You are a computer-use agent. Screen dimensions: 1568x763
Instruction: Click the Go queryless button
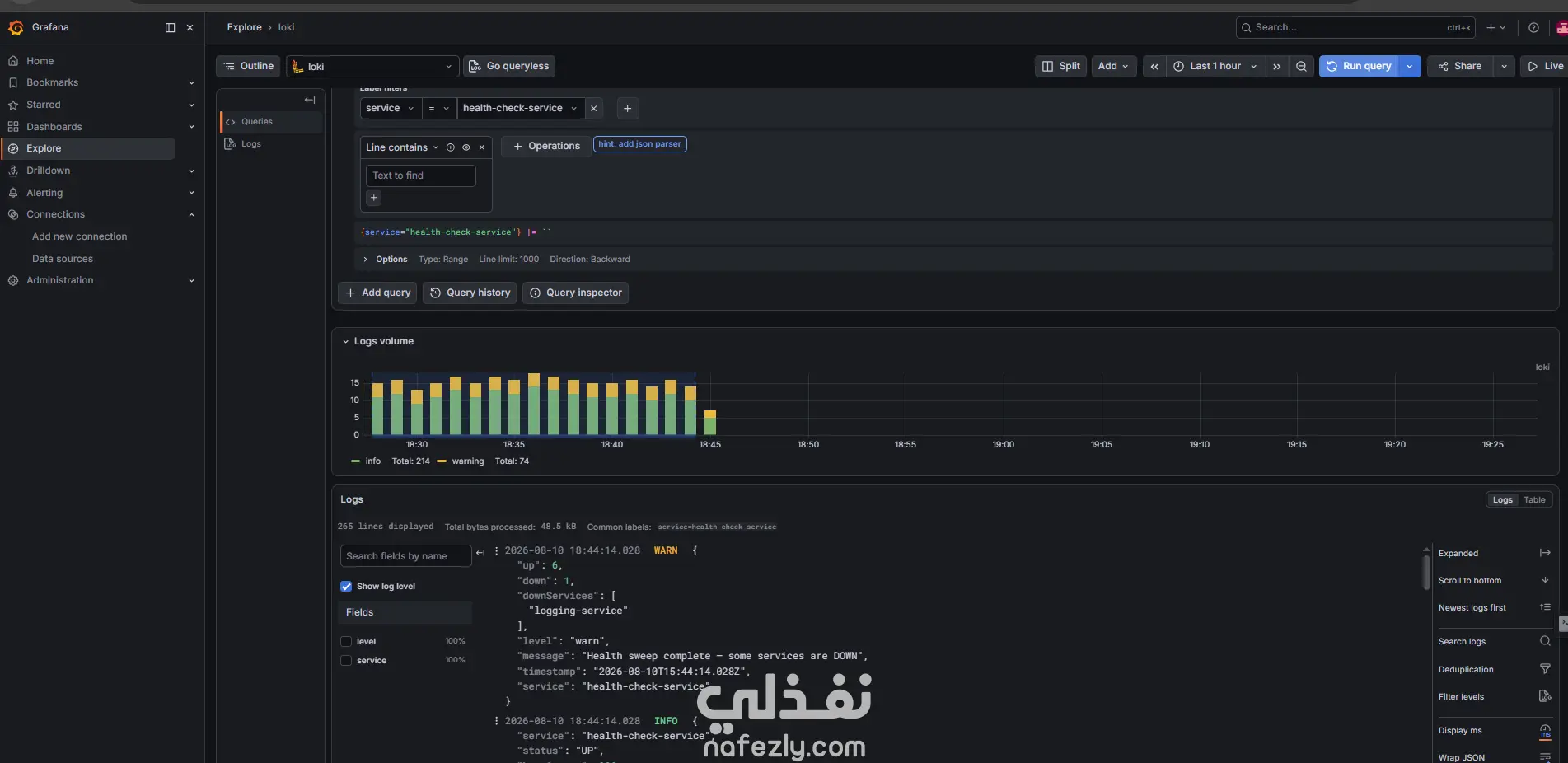509,67
